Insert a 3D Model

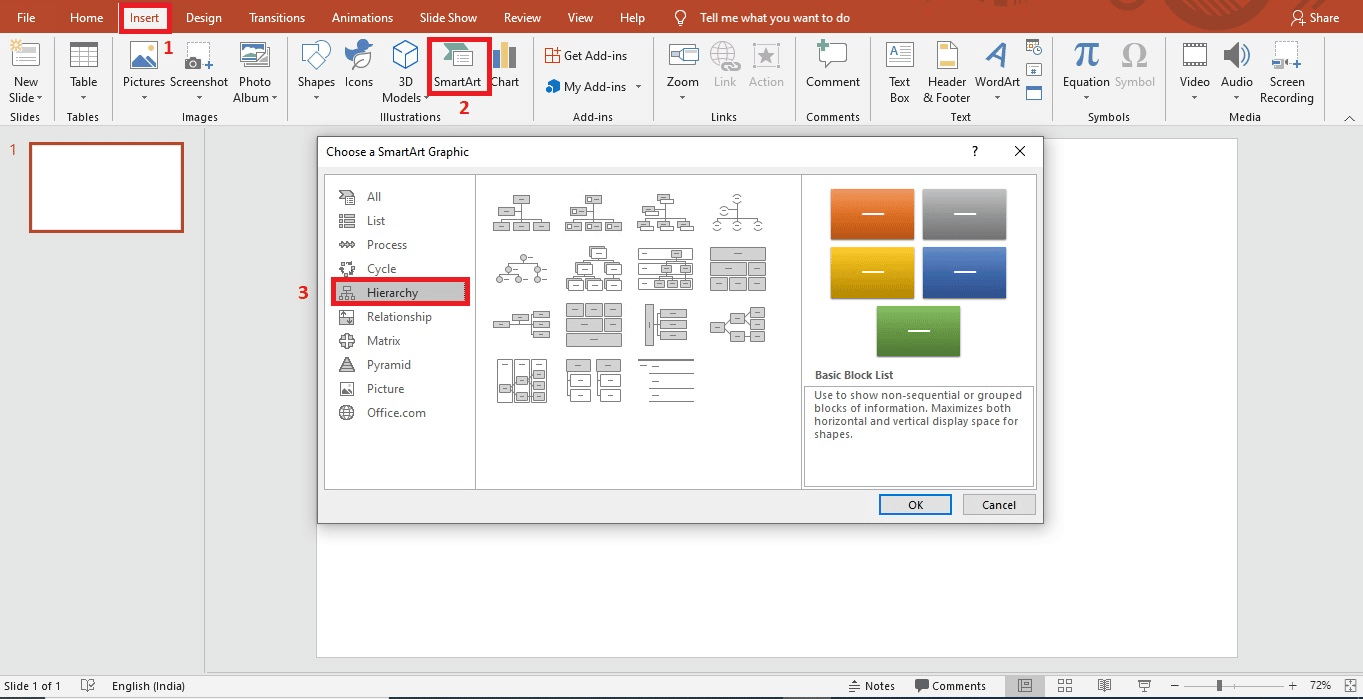pyautogui.click(x=405, y=70)
